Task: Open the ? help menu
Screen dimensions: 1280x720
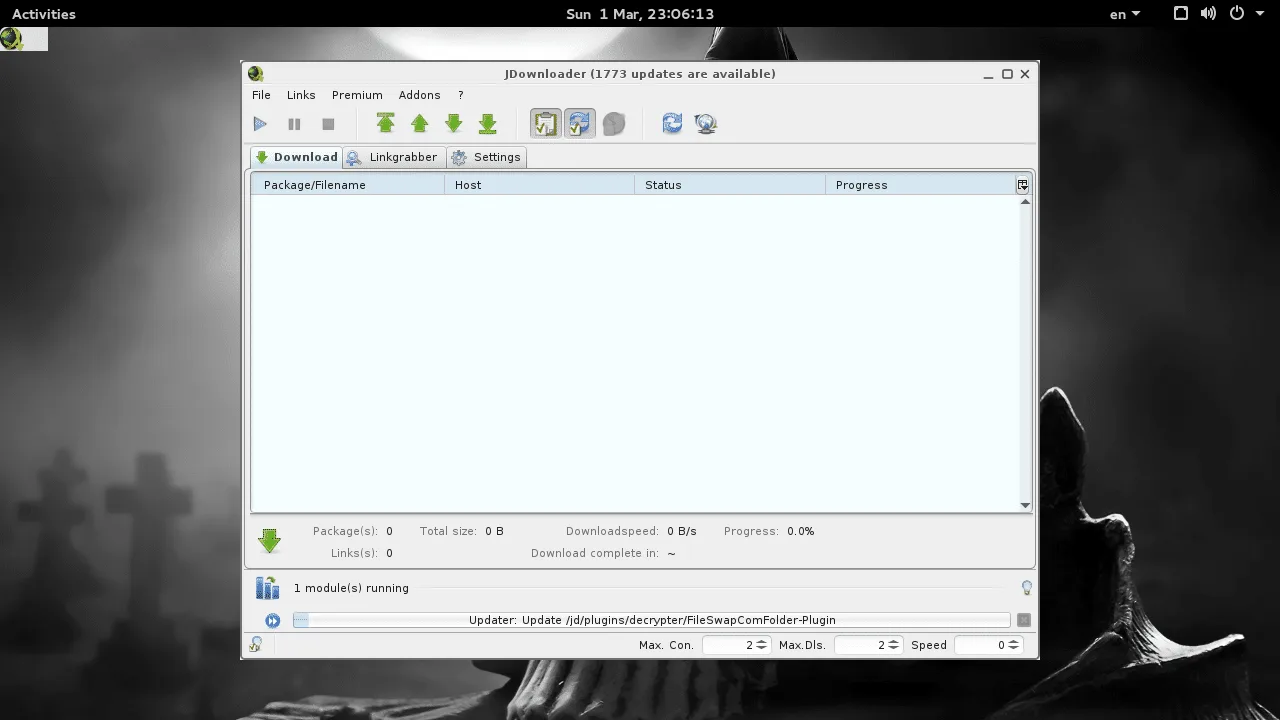Action: [461, 95]
